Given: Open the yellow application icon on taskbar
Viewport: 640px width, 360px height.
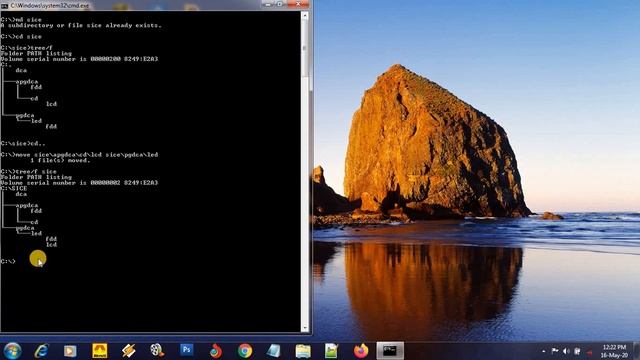Looking at the screenshot, I should tap(99, 351).
